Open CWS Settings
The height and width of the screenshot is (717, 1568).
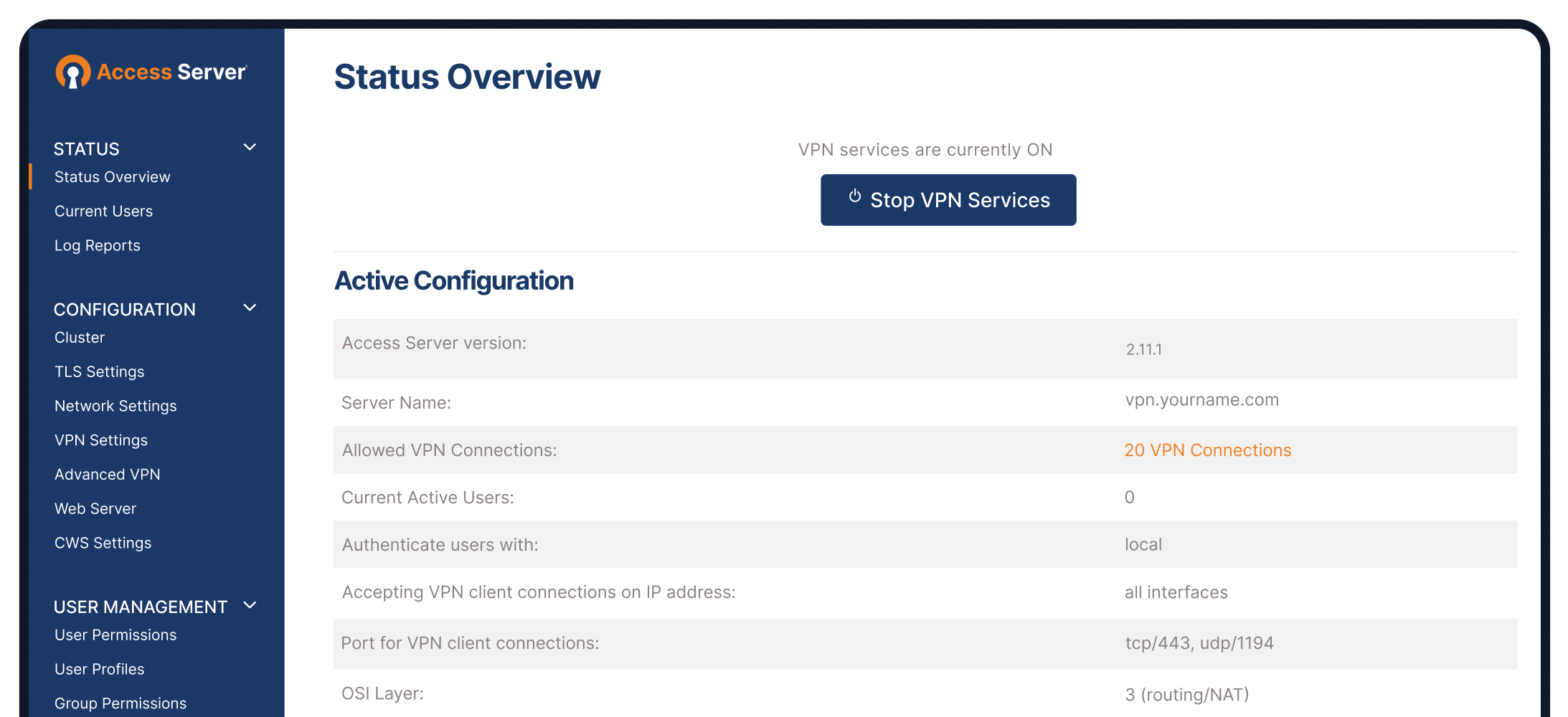click(103, 543)
